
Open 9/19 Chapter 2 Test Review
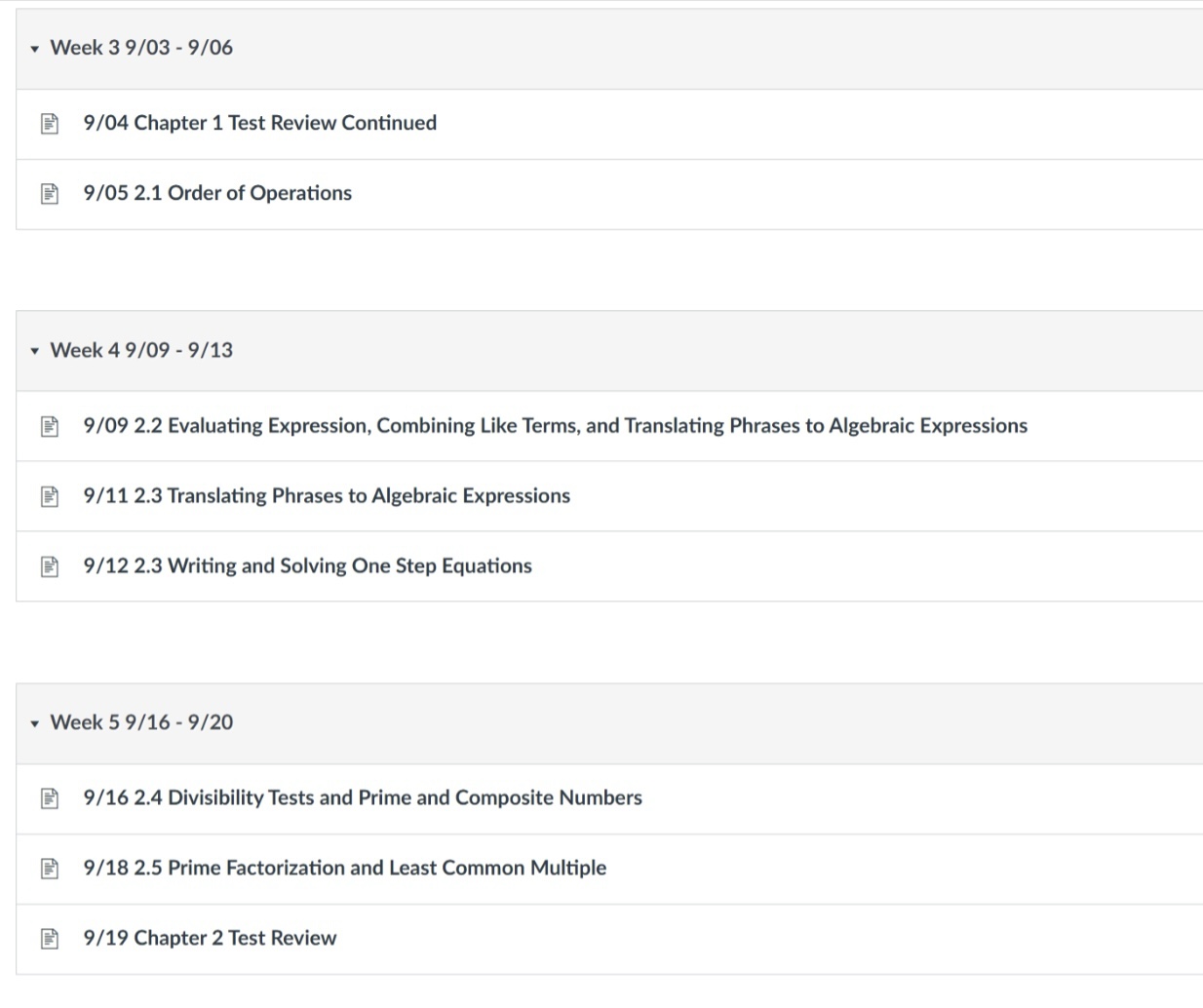[210, 938]
